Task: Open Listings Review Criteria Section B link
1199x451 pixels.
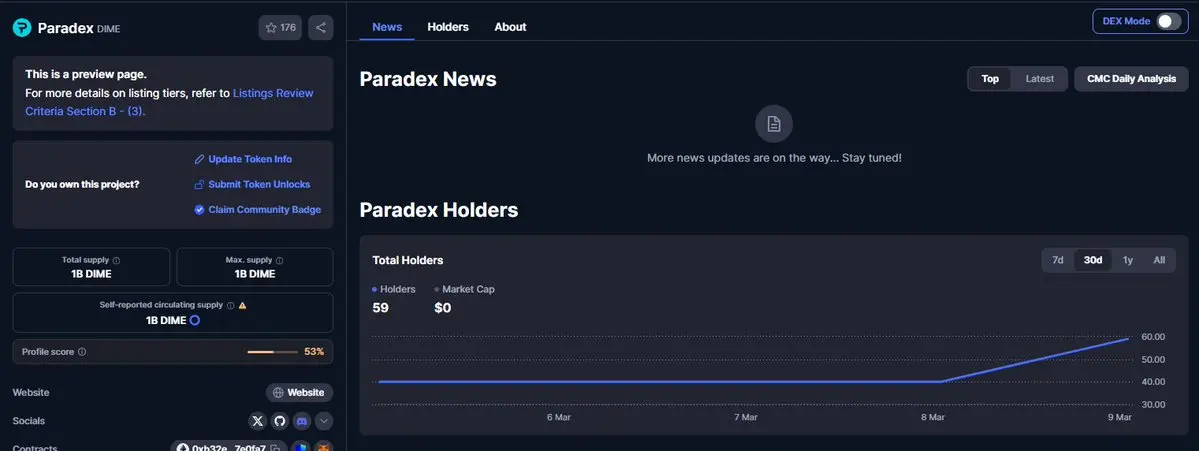Action: [x=169, y=102]
